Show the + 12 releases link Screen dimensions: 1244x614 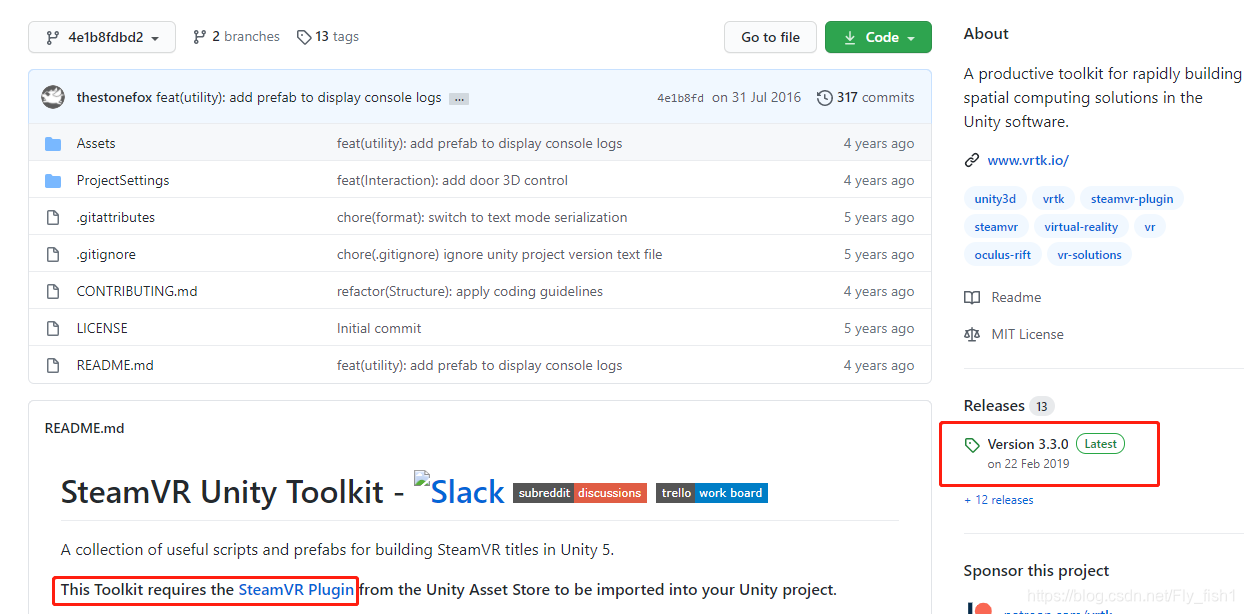click(x=999, y=500)
